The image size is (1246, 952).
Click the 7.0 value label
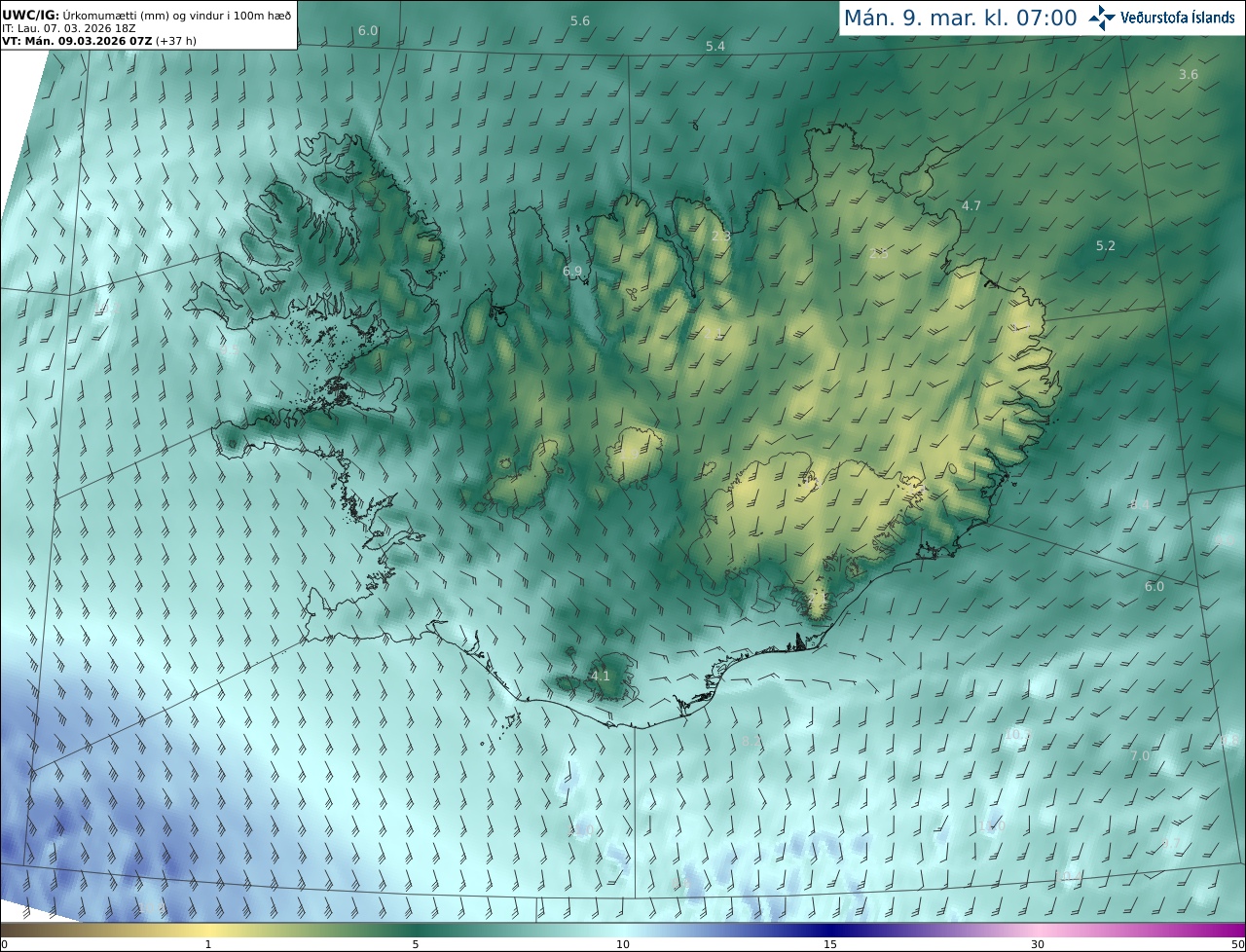1140,755
